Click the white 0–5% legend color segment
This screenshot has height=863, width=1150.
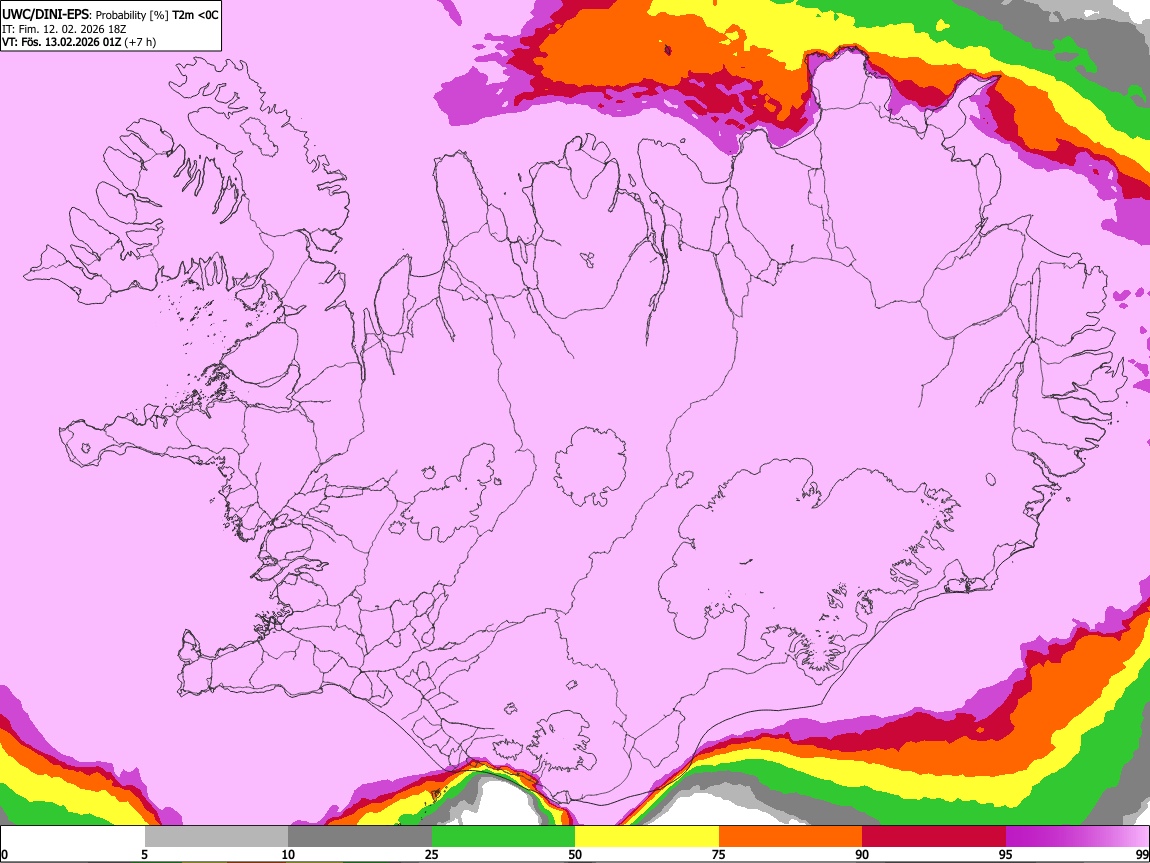(x=73, y=837)
